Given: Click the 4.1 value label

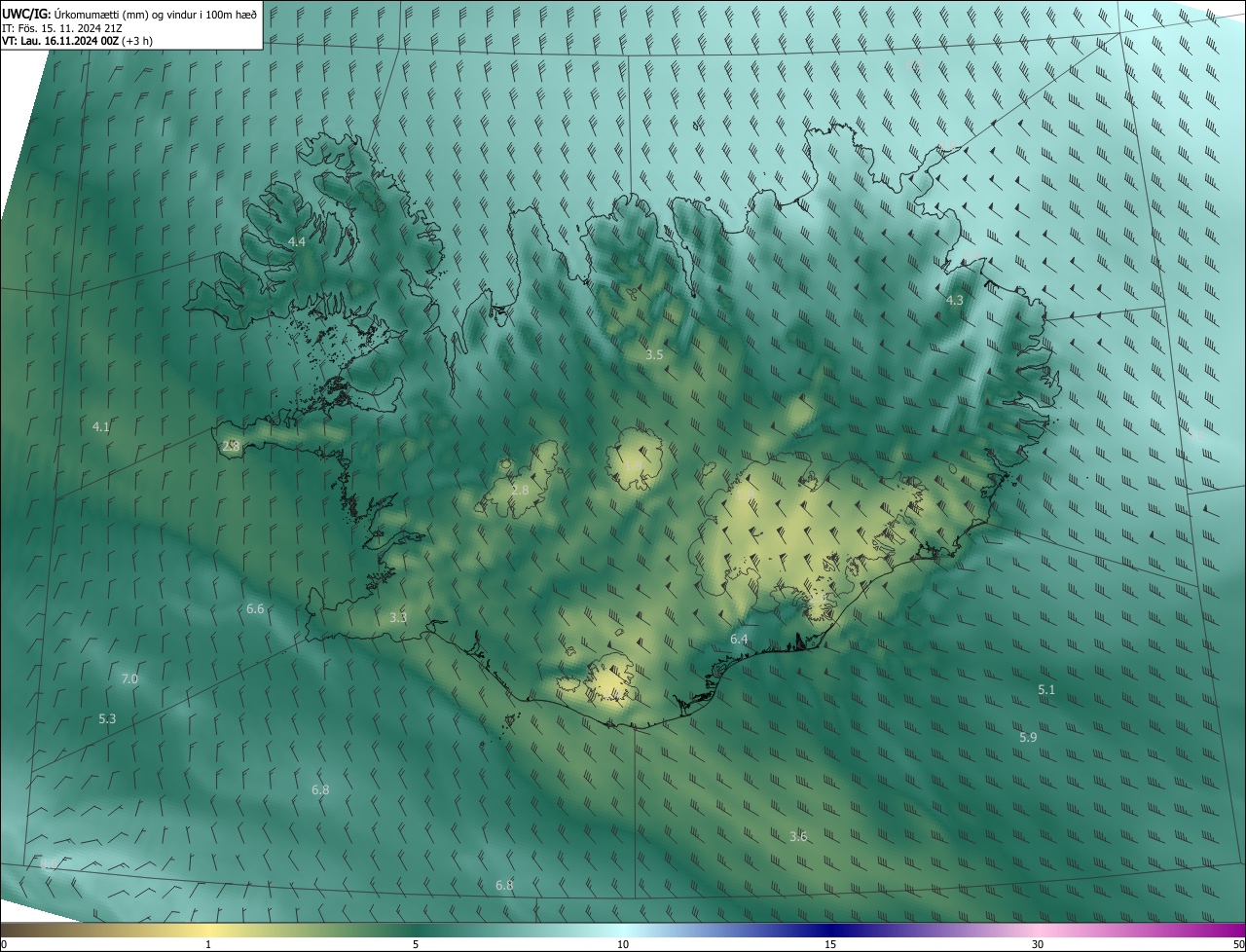Looking at the screenshot, I should tap(101, 426).
